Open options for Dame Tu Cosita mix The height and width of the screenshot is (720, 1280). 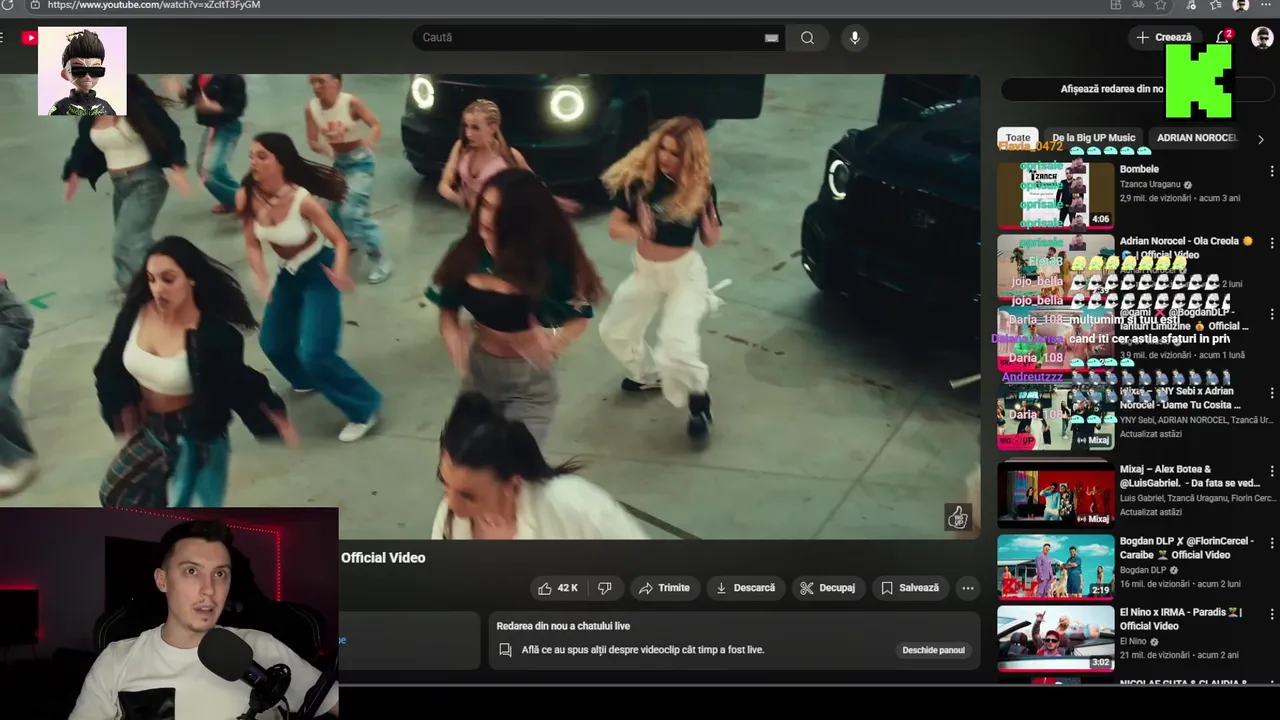point(1271,393)
